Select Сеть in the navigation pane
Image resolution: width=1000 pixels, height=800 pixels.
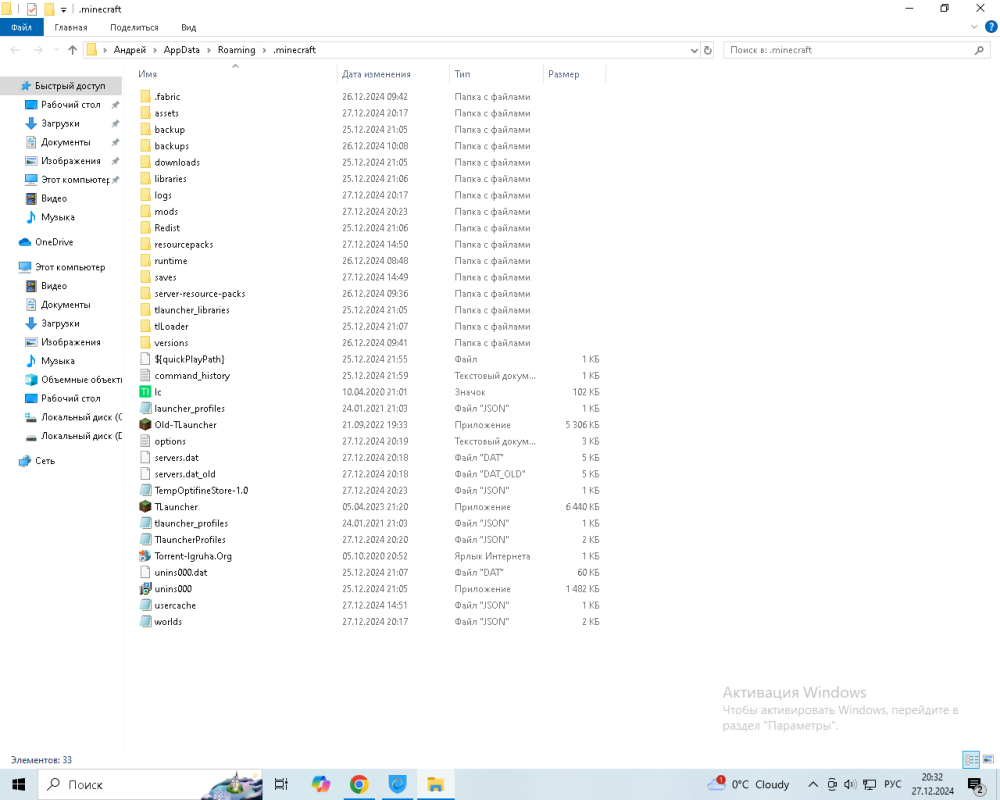37,461
